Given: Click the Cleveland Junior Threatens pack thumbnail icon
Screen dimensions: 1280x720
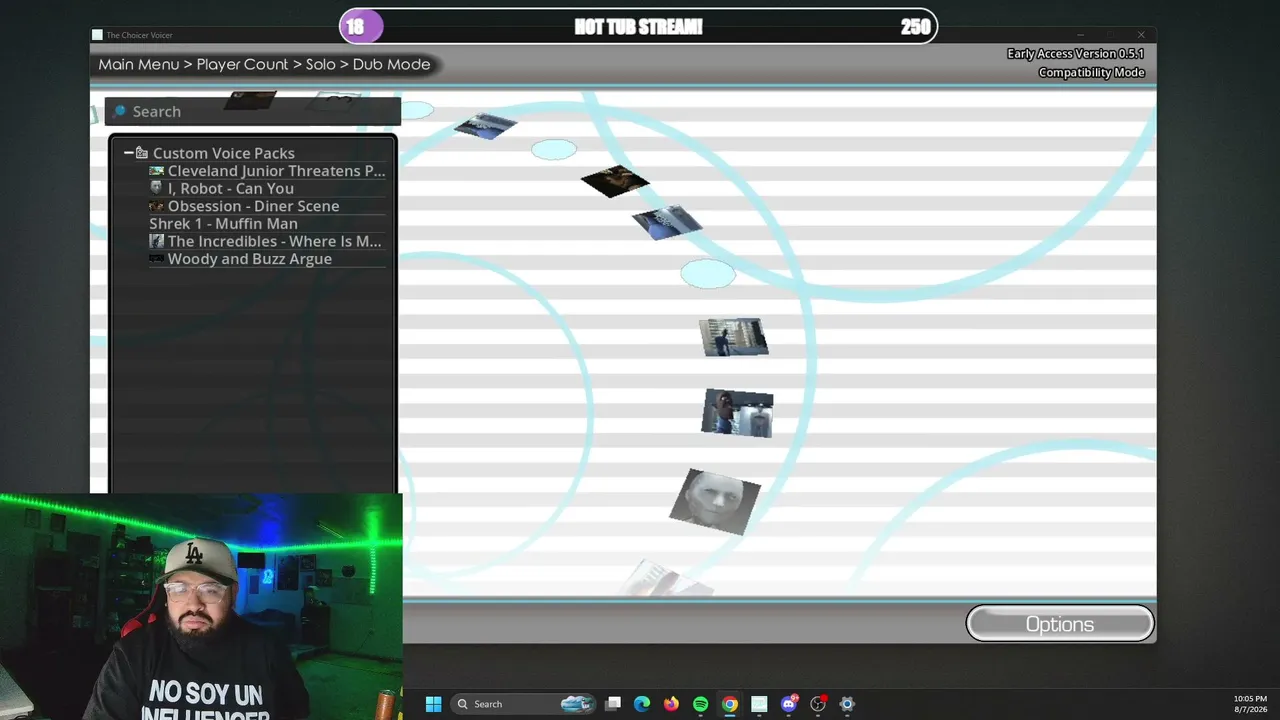Looking at the screenshot, I should [x=156, y=171].
